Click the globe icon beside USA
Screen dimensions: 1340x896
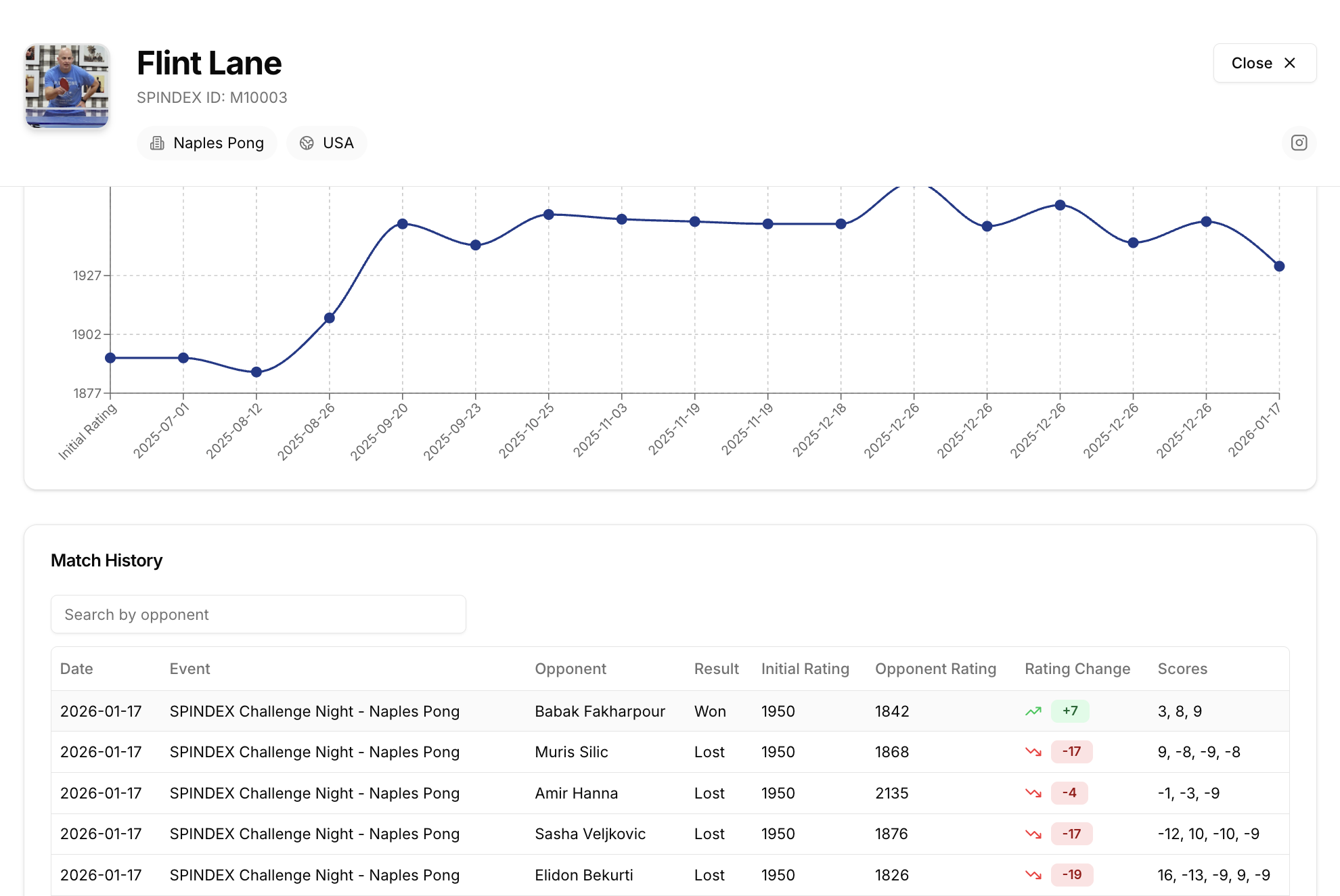point(307,143)
